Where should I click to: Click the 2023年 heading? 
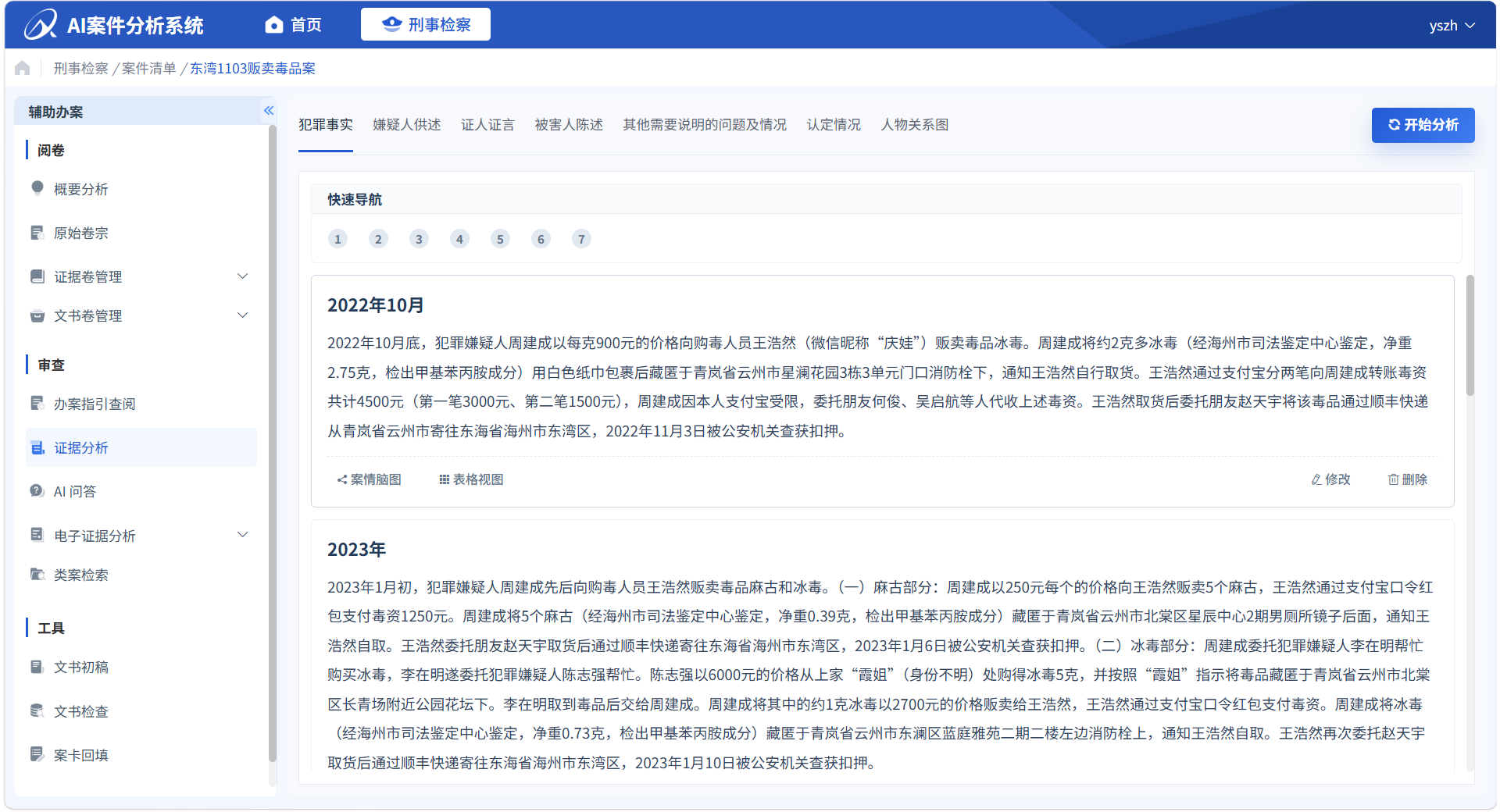(x=356, y=550)
